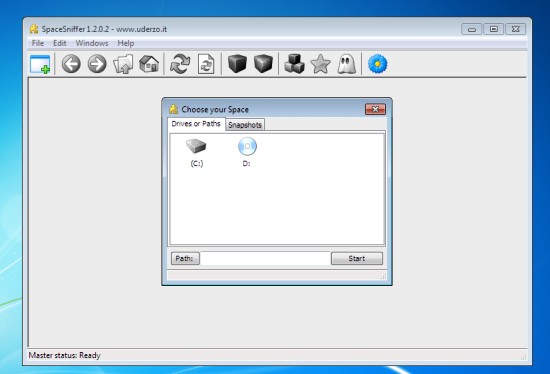Viewport: 550px width, 374px height.
Task: Open the Help menu
Action: (x=126, y=43)
